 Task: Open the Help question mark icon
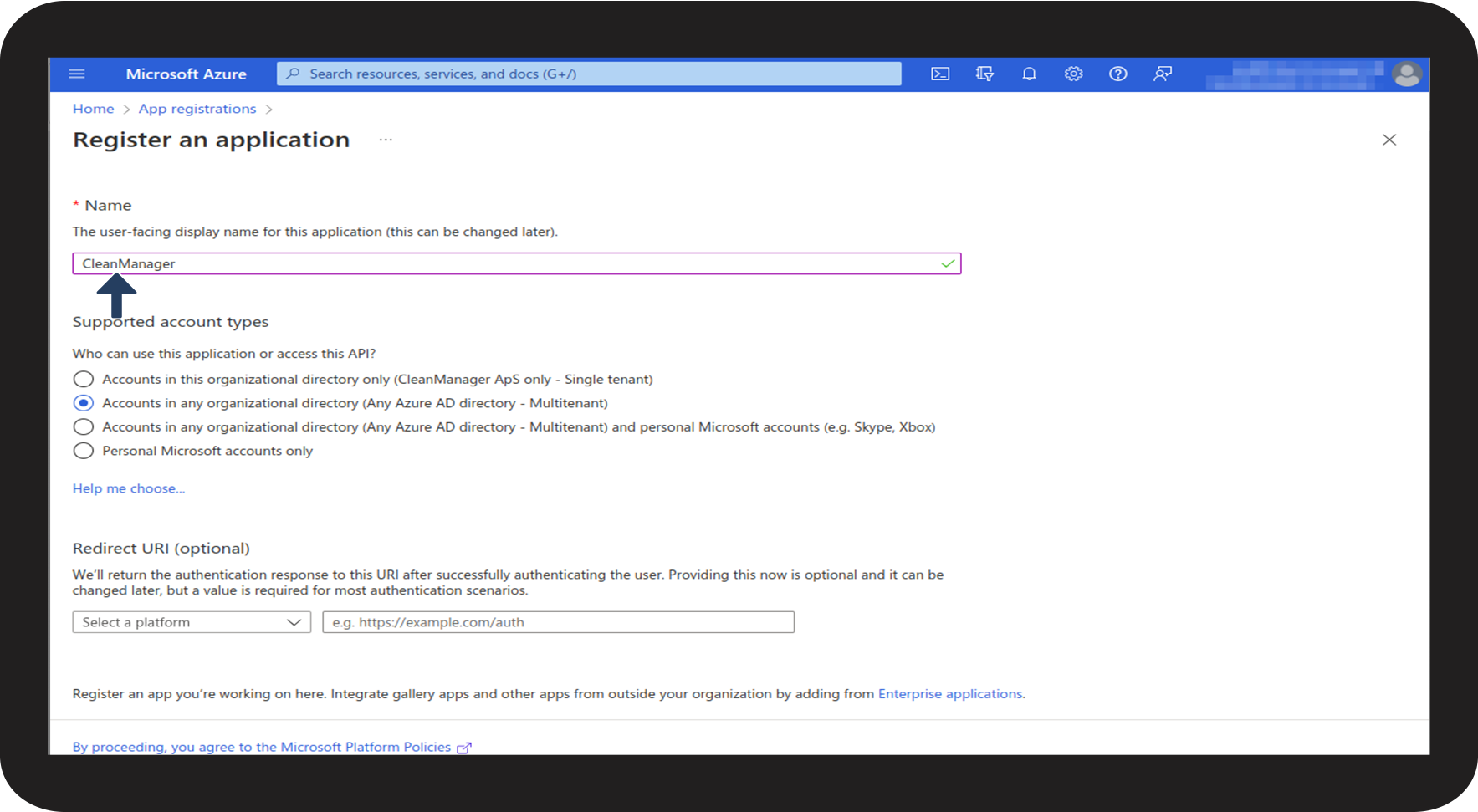[1117, 74]
